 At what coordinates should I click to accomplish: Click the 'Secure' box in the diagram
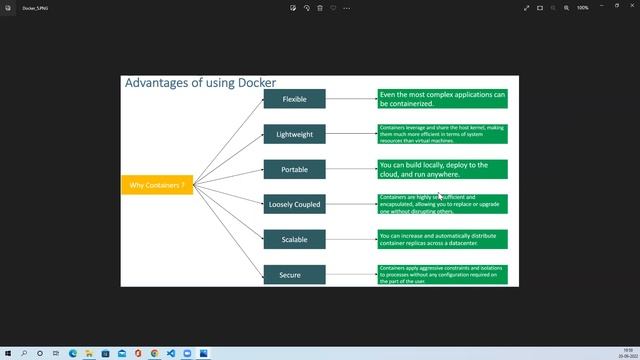294,275
